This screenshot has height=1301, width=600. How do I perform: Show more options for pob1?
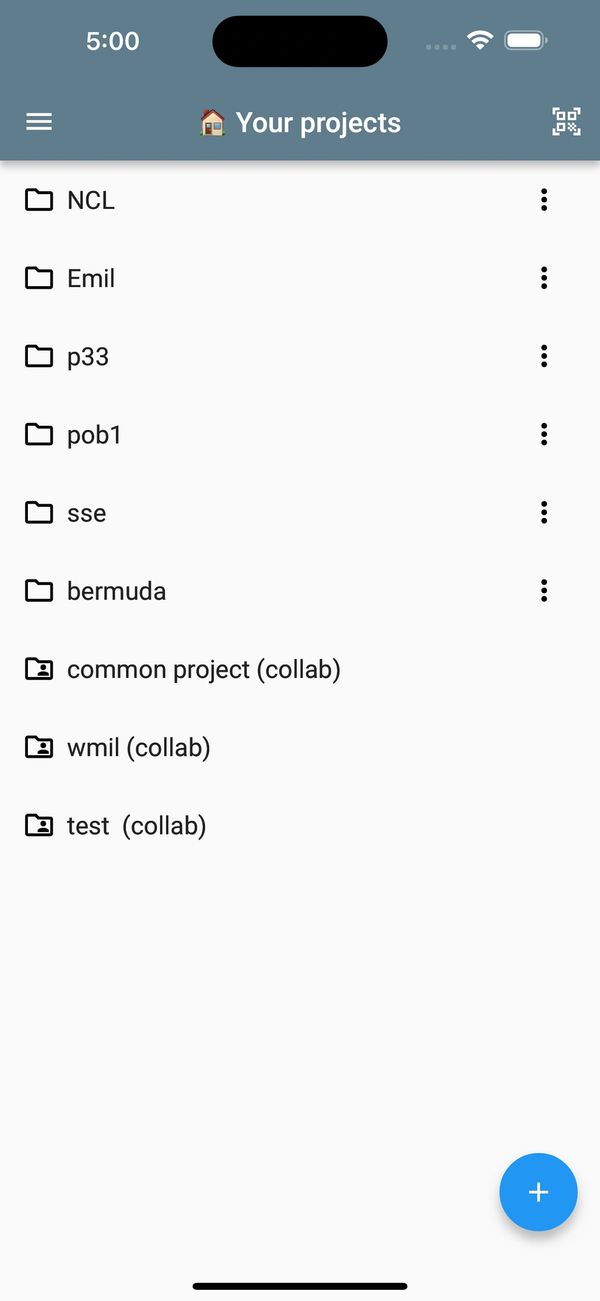[544, 434]
